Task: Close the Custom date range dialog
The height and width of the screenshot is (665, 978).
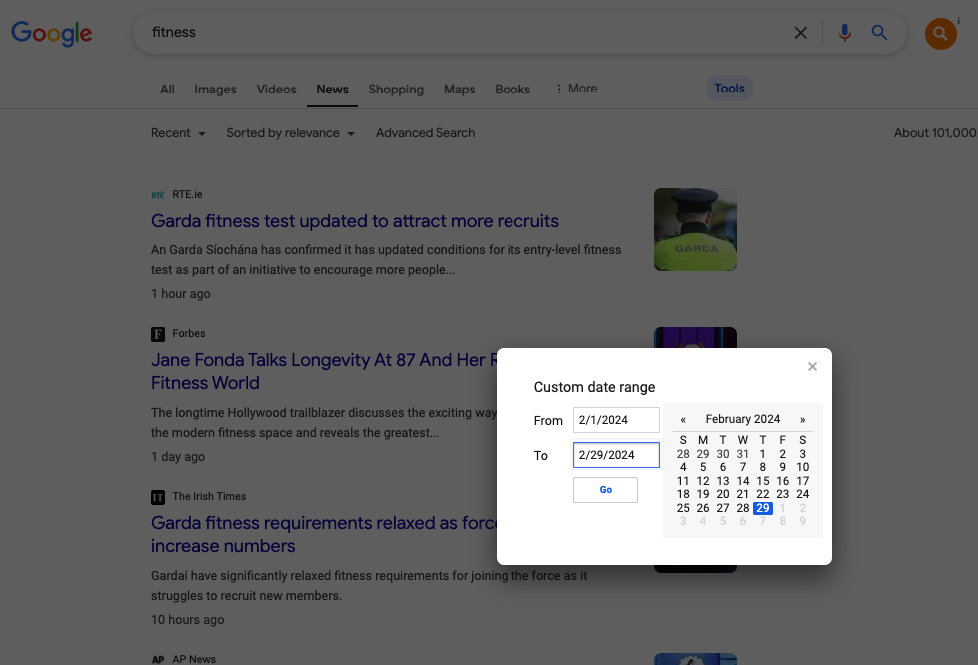Action: tap(812, 366)
